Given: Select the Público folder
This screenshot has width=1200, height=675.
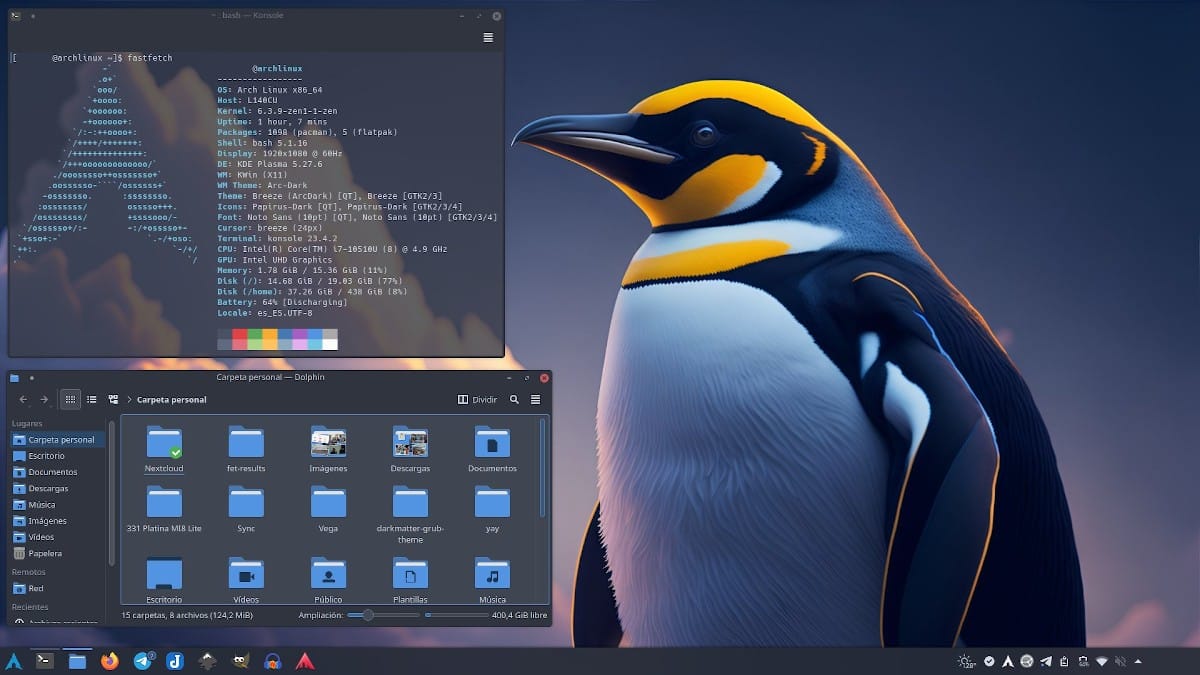Looking at the screenshot, I should click(x=328, y=581).
